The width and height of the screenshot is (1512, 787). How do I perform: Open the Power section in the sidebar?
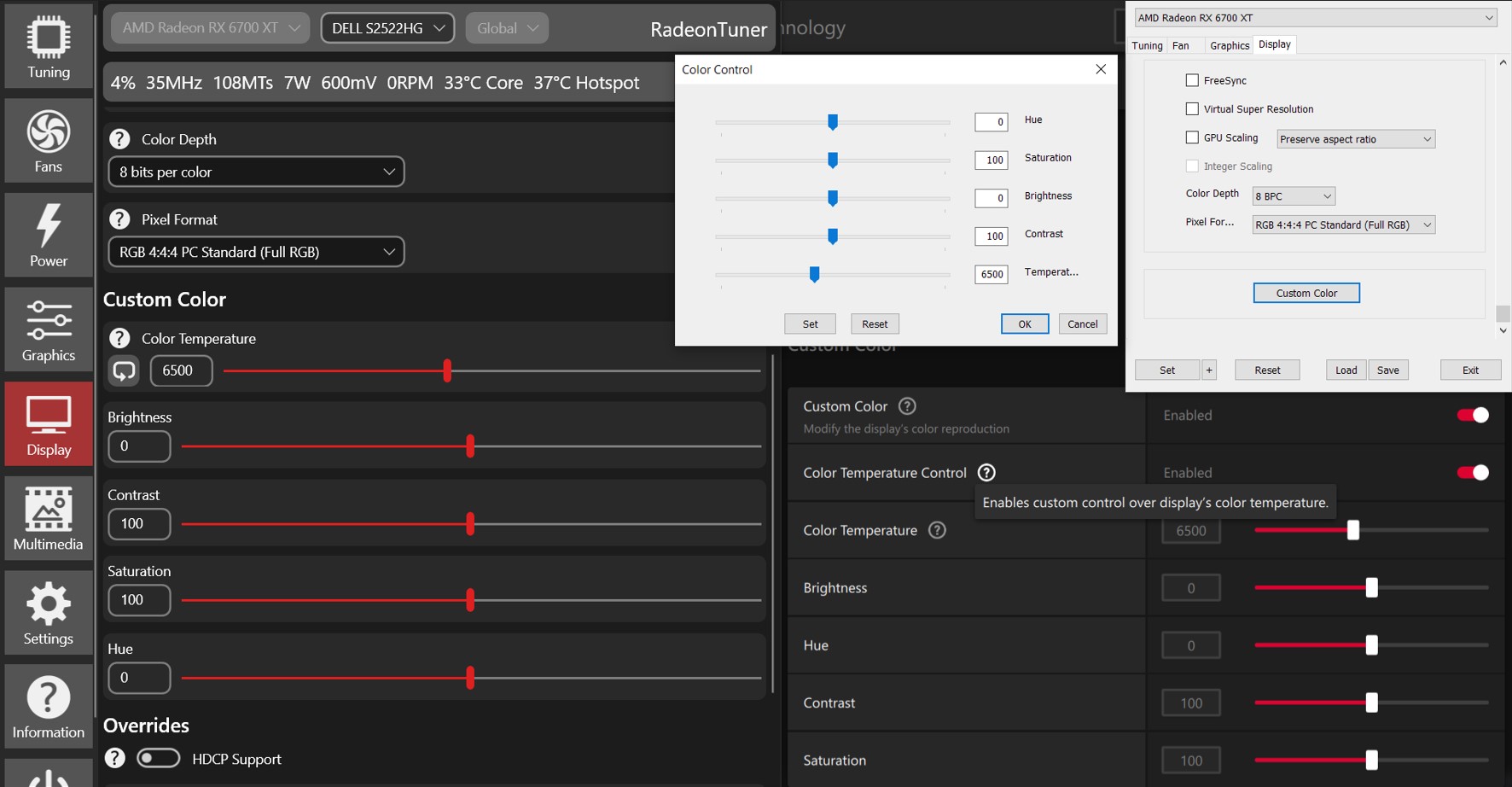click(x=49, y=235)
